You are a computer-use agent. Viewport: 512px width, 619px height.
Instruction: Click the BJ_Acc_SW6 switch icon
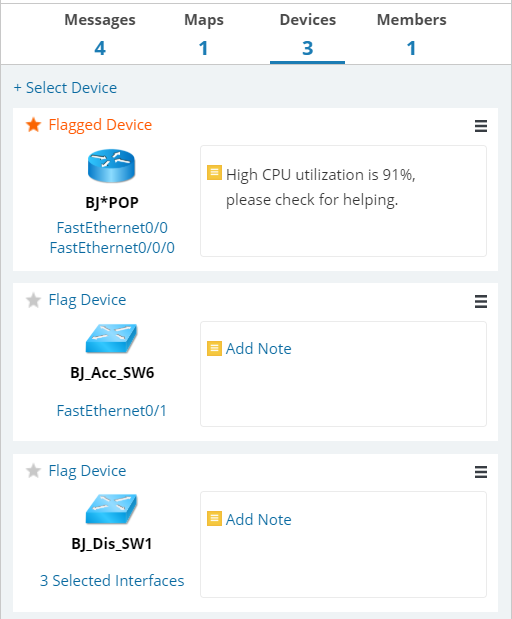point(111,338)
